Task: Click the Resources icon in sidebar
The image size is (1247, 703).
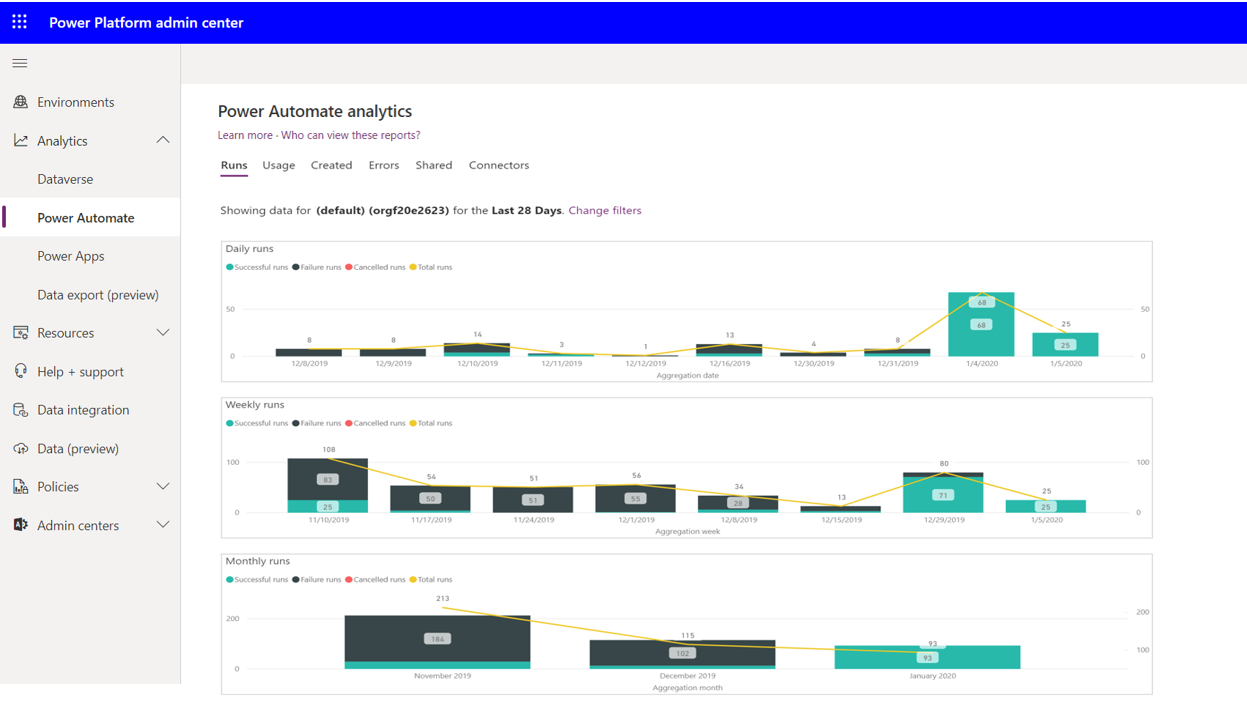Action: pos(20,333)
